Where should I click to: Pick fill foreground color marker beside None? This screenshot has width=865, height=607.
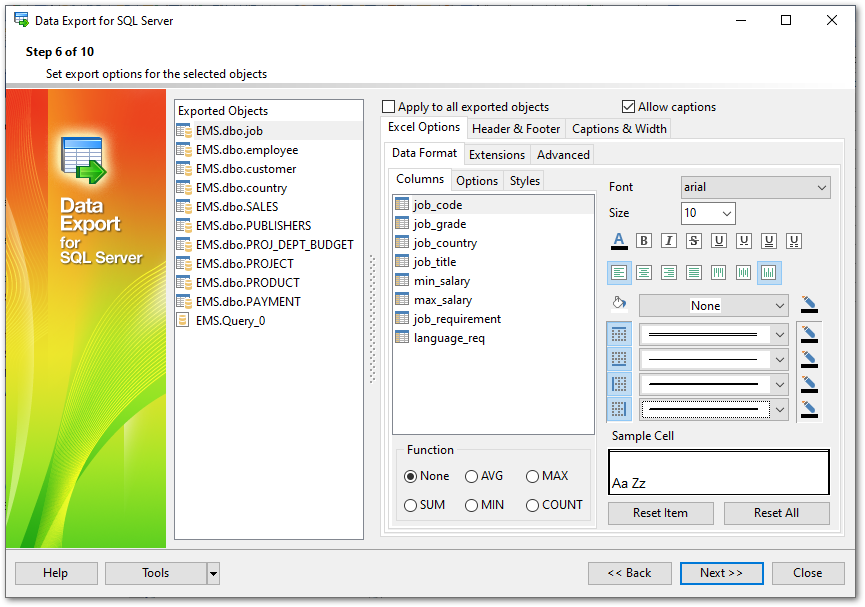(809, 305)
